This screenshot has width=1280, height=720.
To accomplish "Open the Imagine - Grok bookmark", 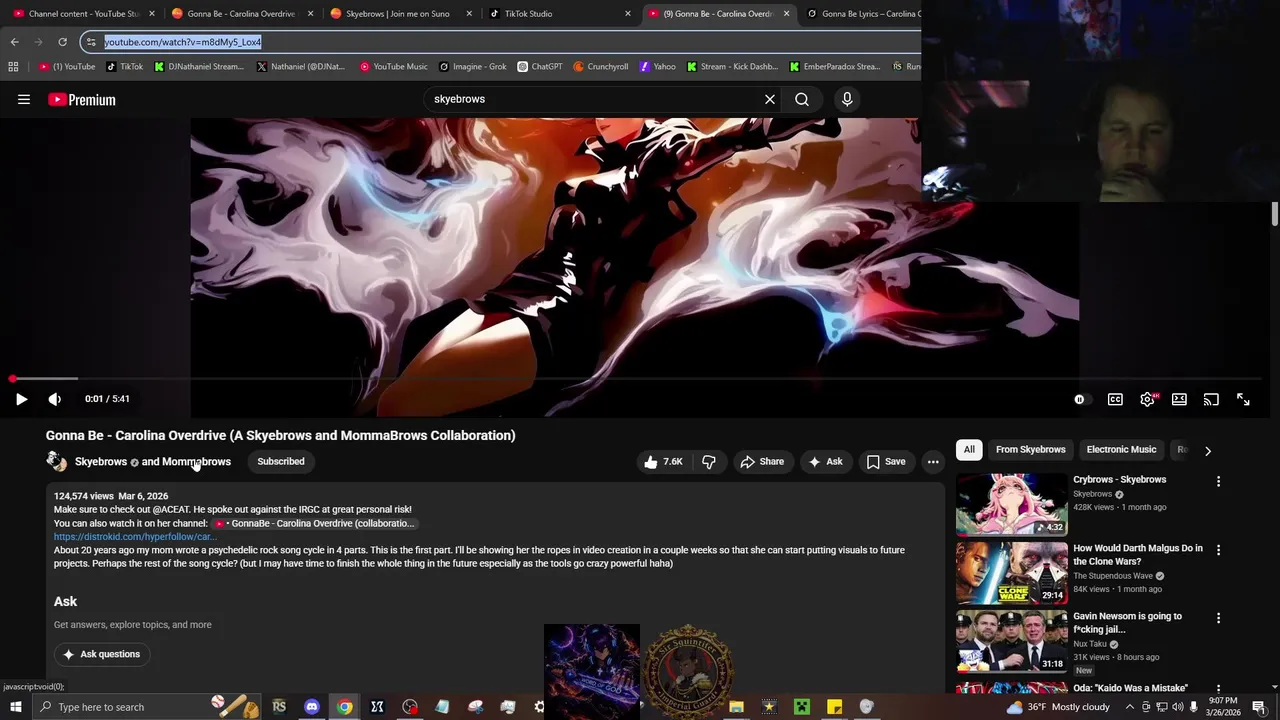I will pos(473,67).
